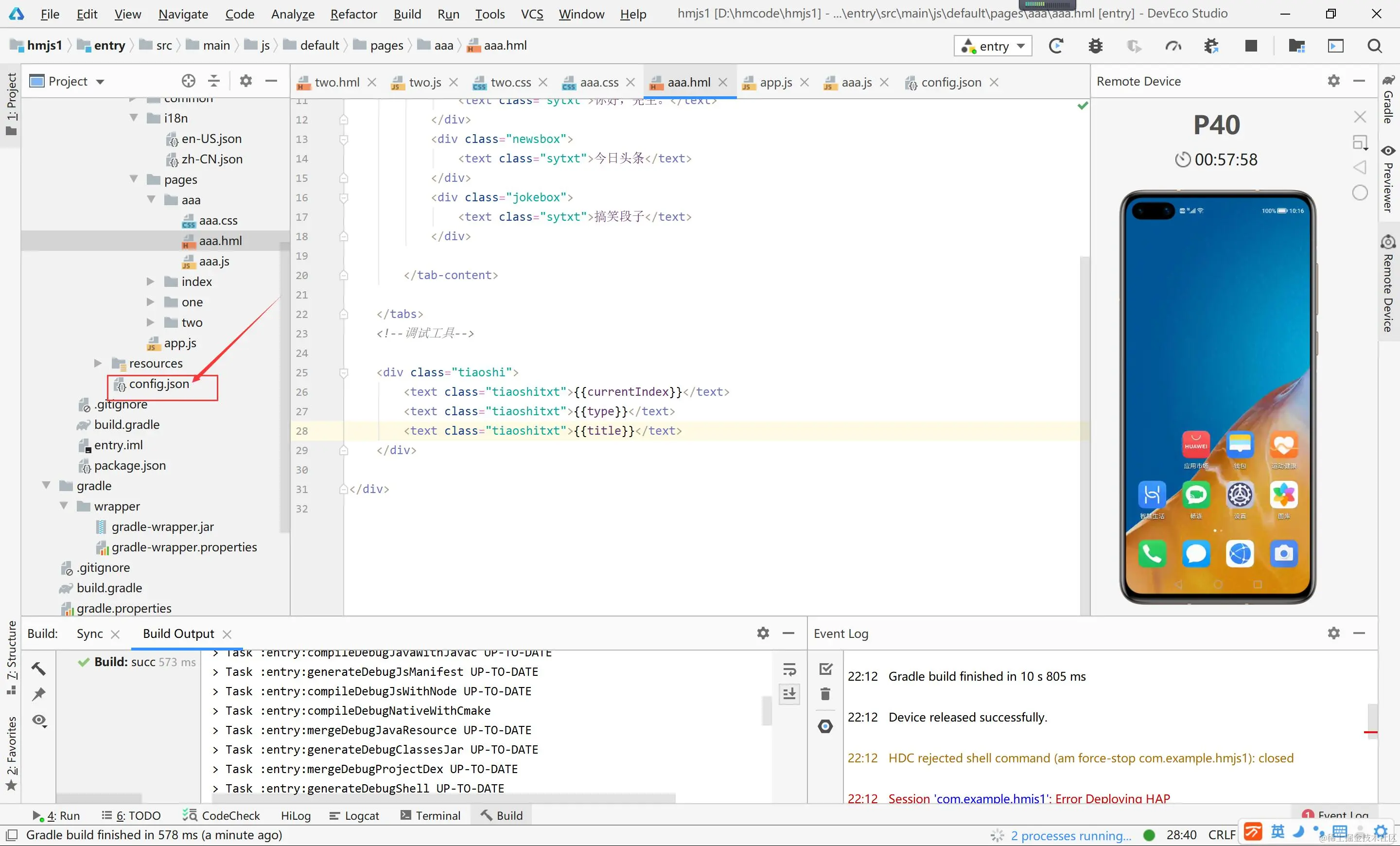Toggle soft-wrap icon in Build Output
1400x846 pixels.
(x=790, y=670)
